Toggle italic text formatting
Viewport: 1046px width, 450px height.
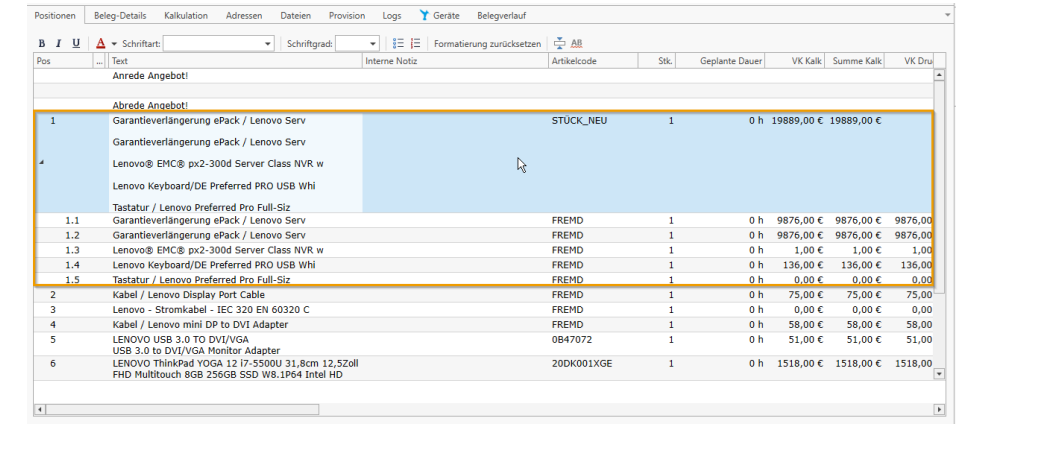click(x=59, y=44)
